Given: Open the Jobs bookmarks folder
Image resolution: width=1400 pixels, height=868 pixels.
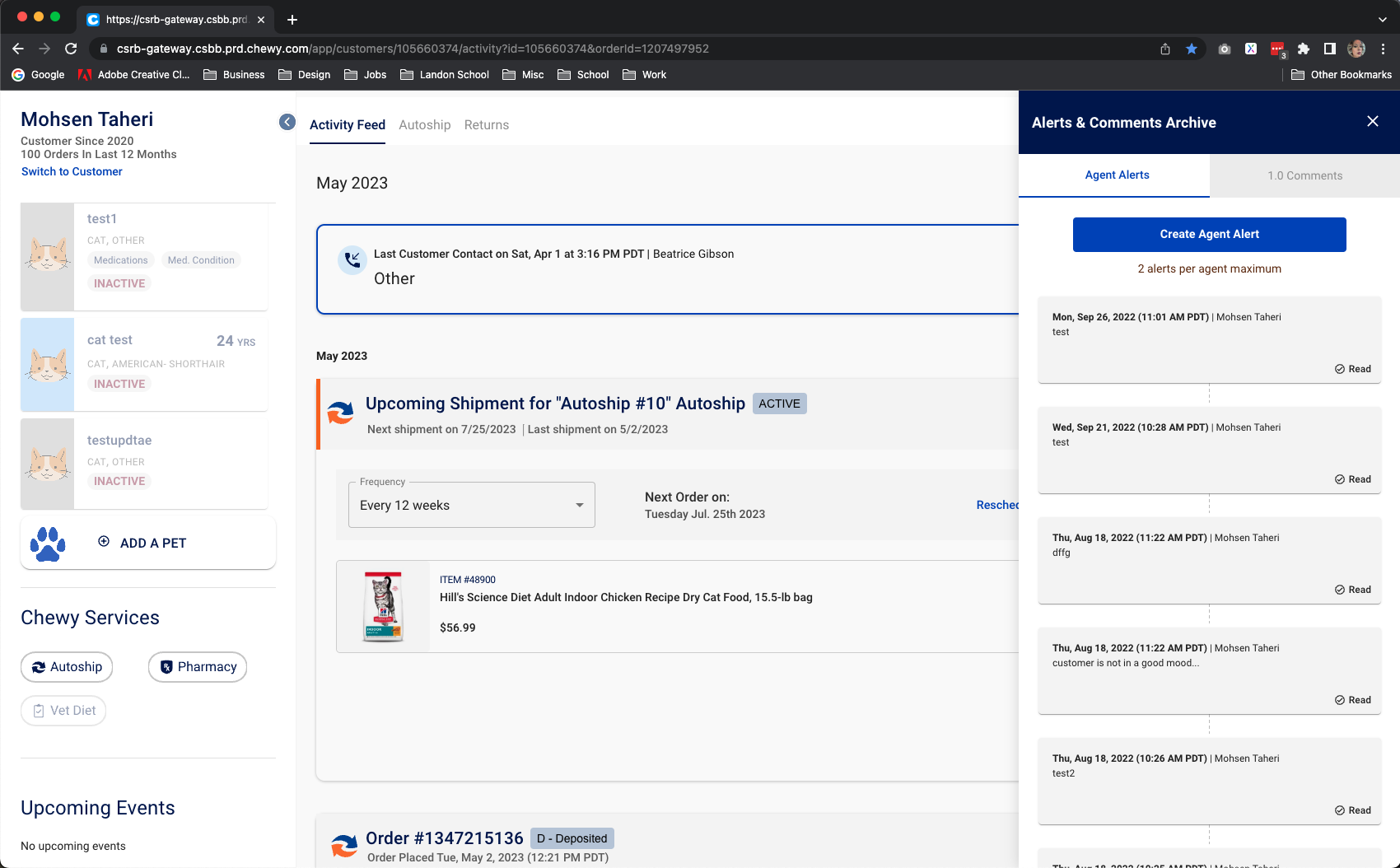Looking at the screenshot, I should [365, 75].
